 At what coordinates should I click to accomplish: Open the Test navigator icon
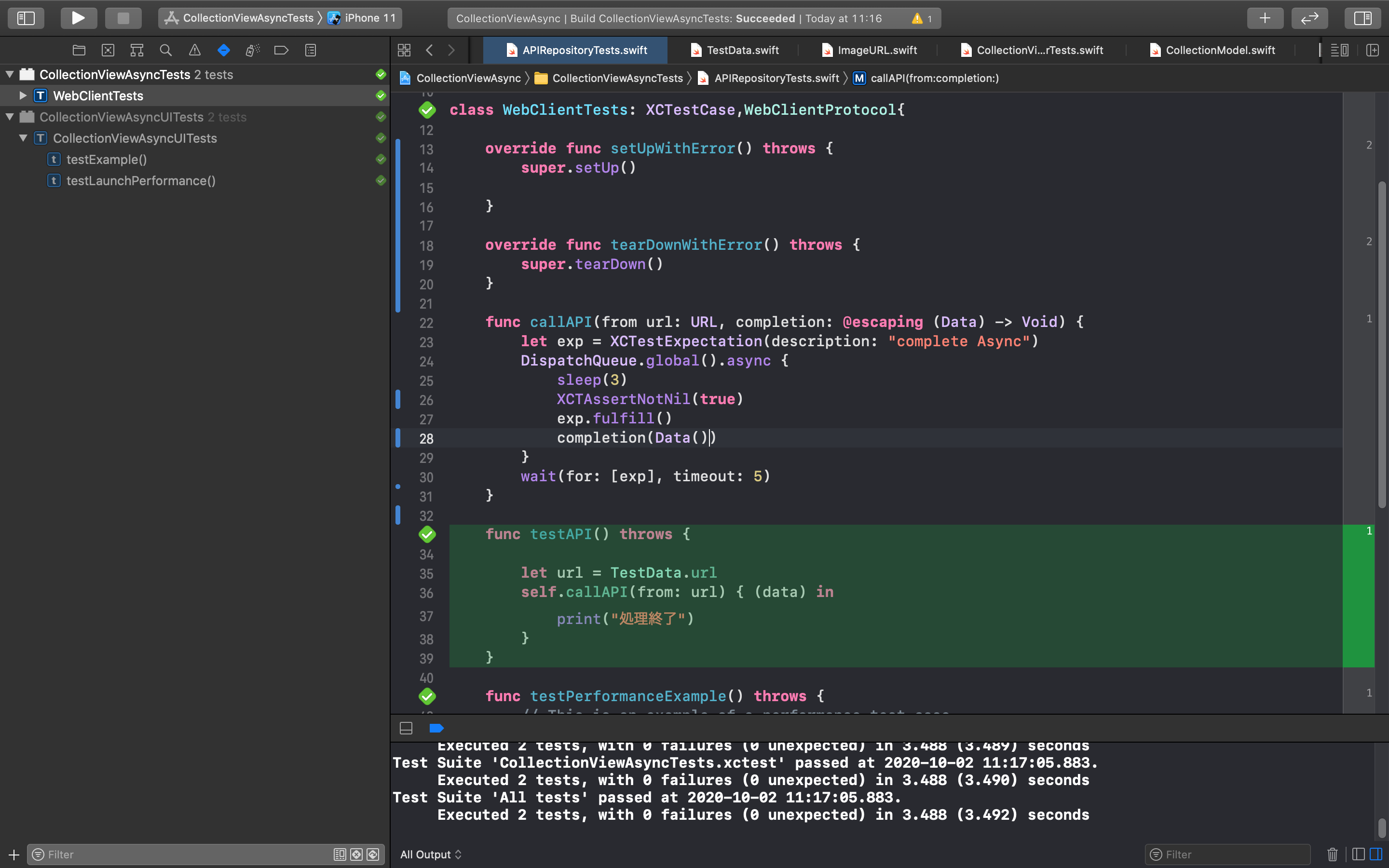click(224, 51)
